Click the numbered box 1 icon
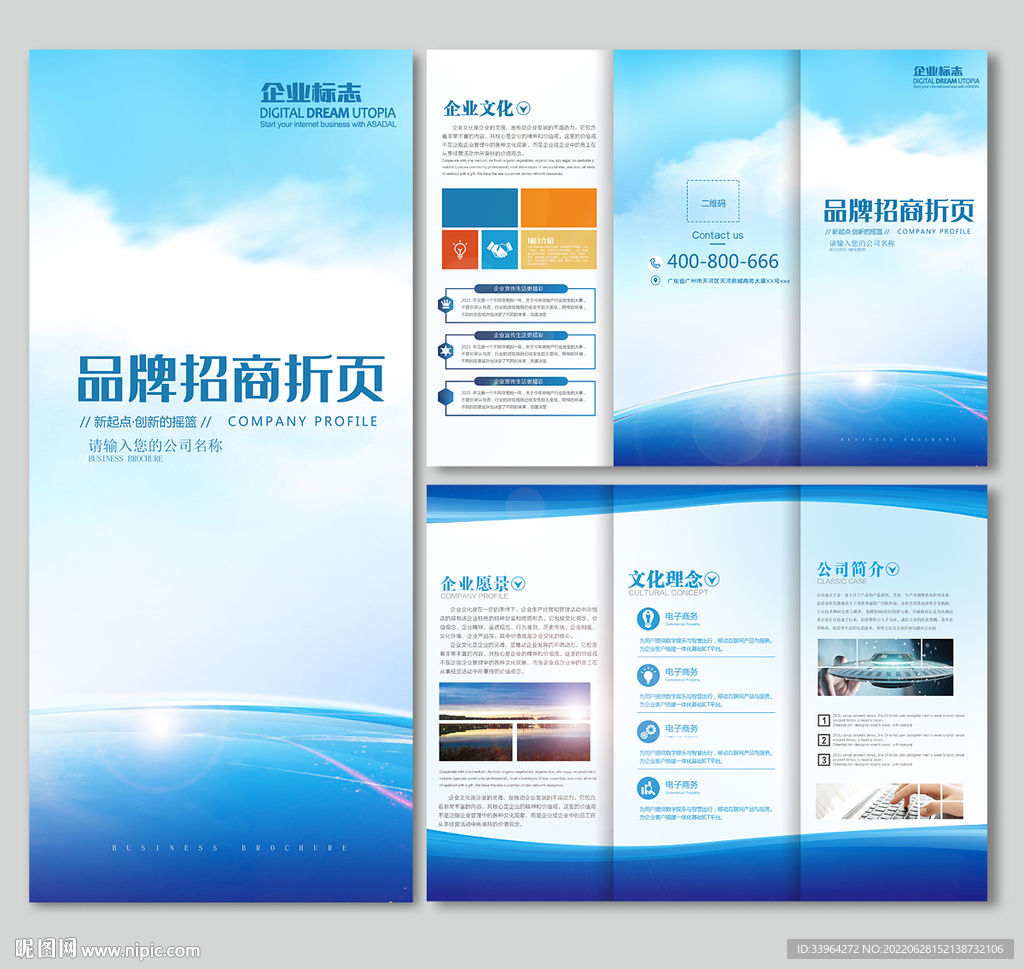The image size is (1024, 969). (824, 720)
